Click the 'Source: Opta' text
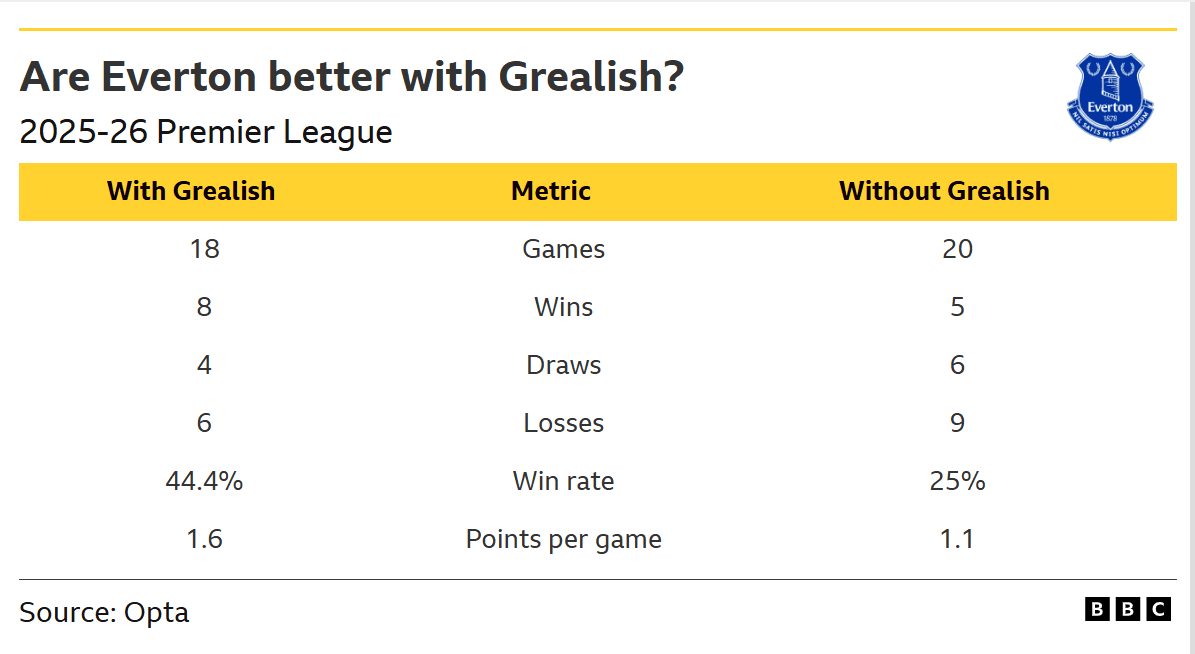The image size is (1195, 654). click(x=104, y=612)
